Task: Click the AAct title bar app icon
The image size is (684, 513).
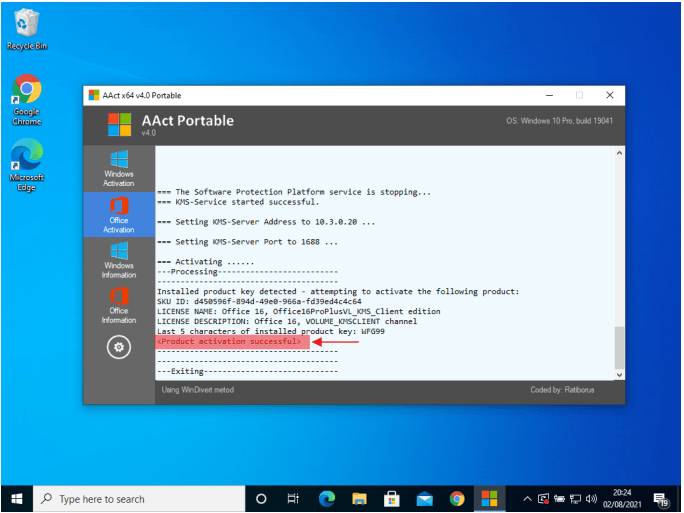Action: (94, 95)
